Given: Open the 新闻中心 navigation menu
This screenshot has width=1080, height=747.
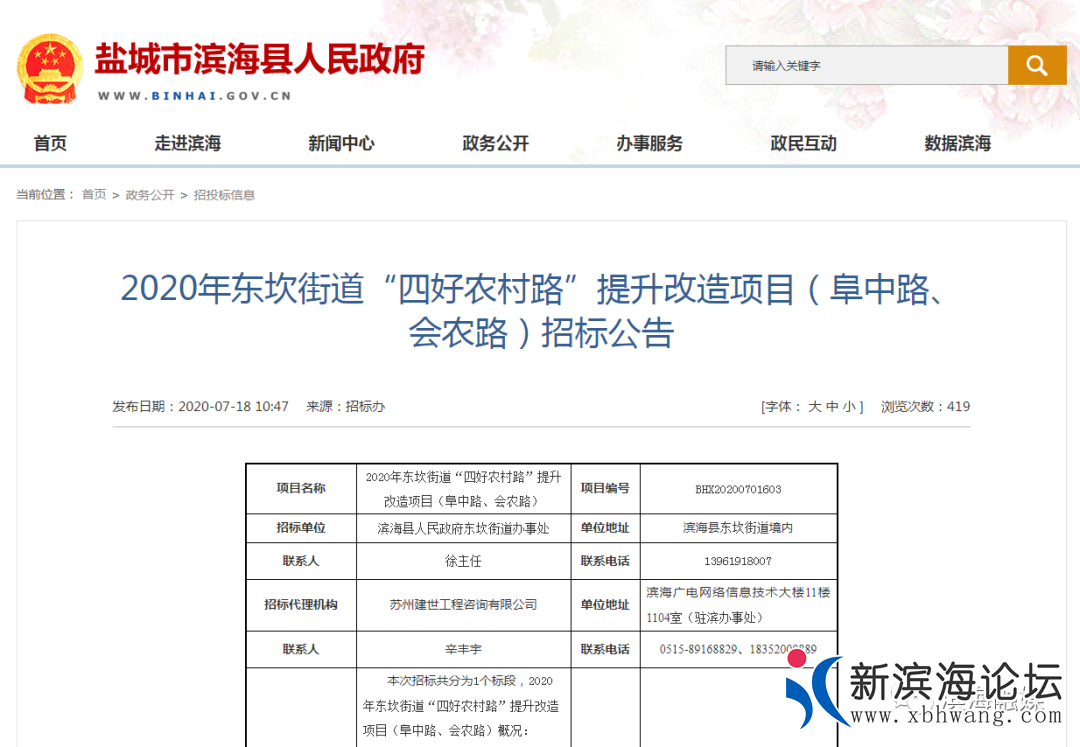Looking at the screenshot, I should click(341, 143).
